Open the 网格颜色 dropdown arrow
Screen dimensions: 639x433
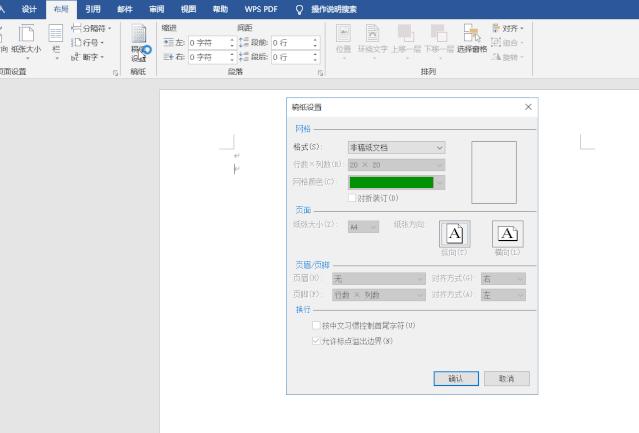click(440, 182)
